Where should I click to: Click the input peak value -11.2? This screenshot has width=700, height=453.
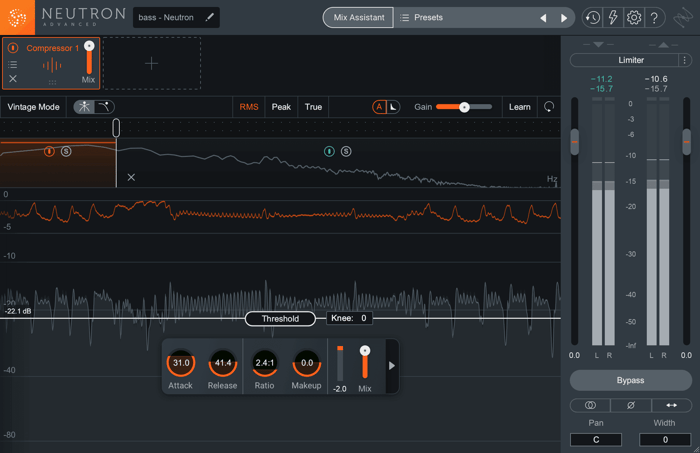[601, 79]
